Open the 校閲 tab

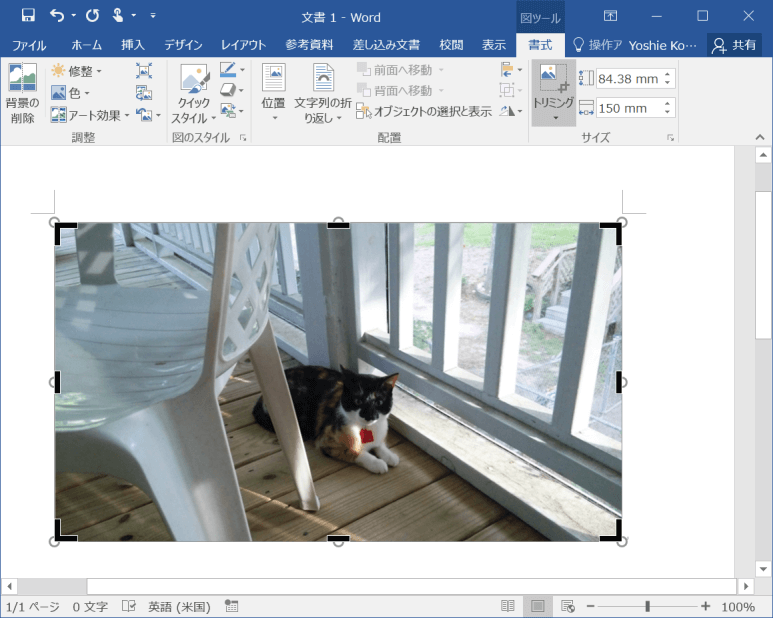point(451,45)
